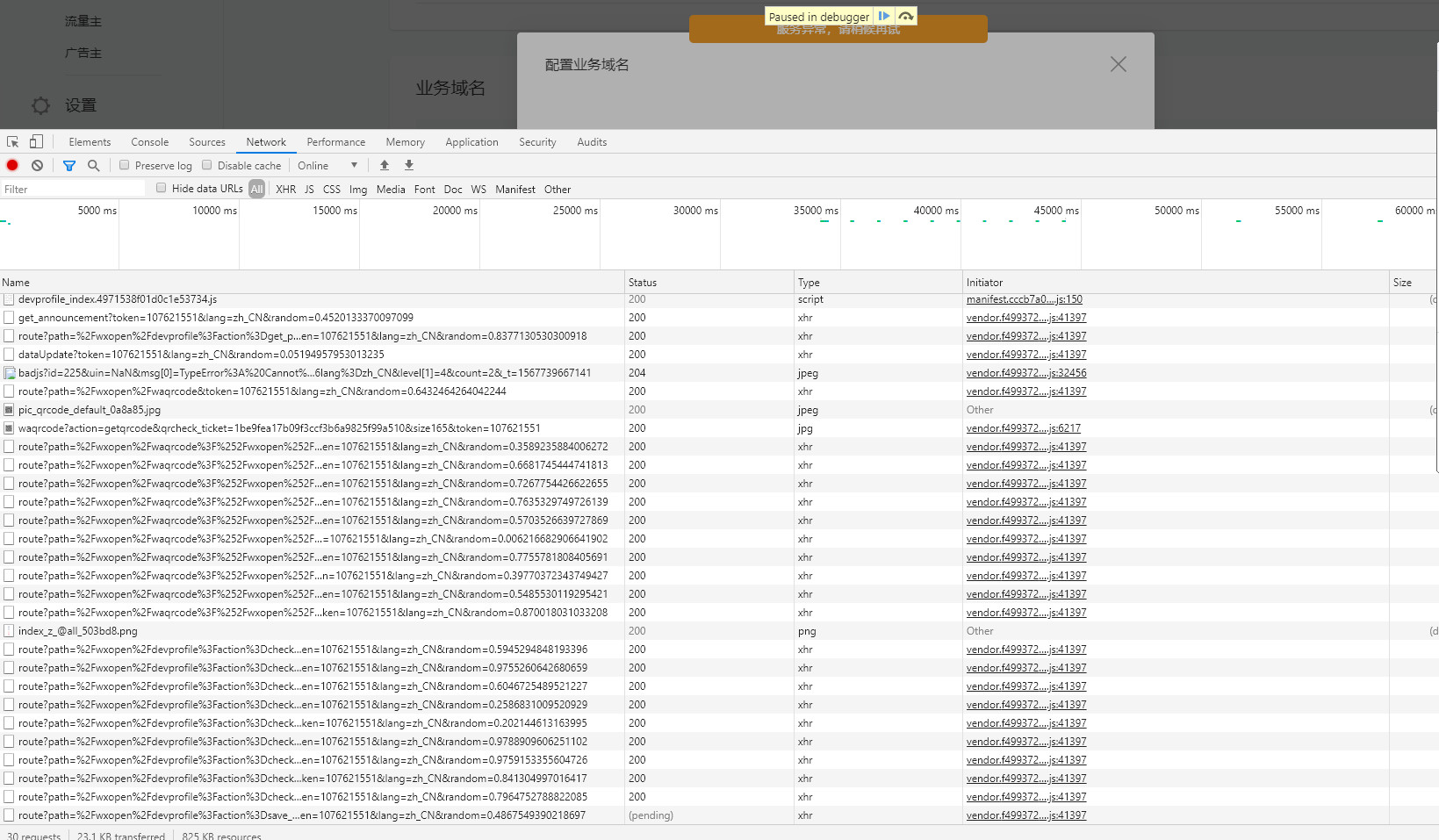
Task: Toggle the device toolbar icon
Action: (36, 141)
